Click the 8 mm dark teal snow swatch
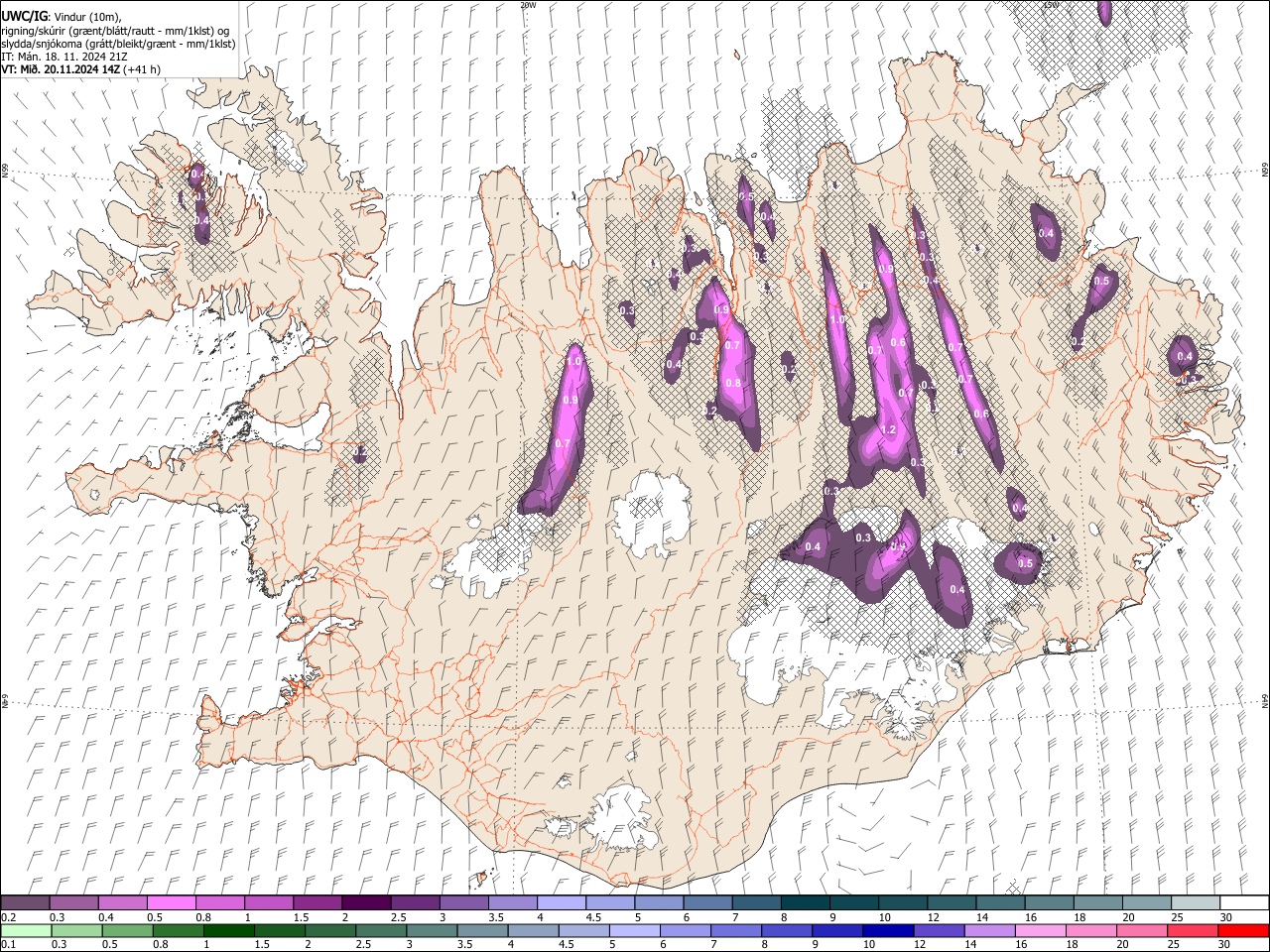The height and width of the screenshot is (952, 1270). coord(804,903)
